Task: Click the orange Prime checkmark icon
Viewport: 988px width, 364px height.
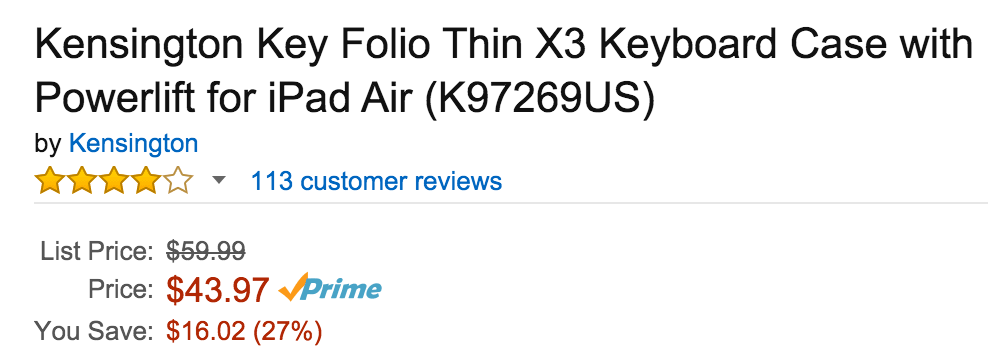Action: [x=294, y=287]
